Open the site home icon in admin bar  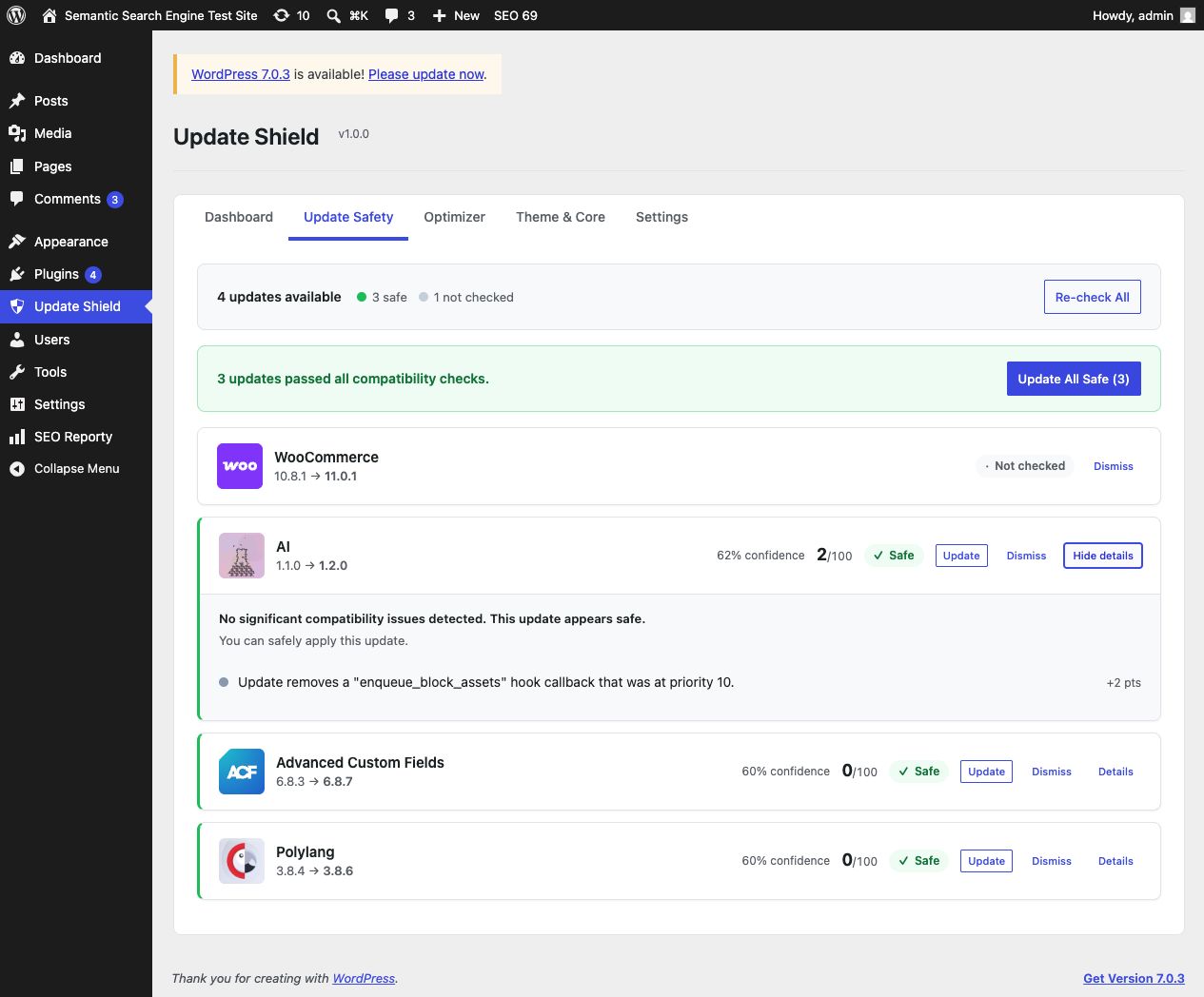tap(49, 15)
